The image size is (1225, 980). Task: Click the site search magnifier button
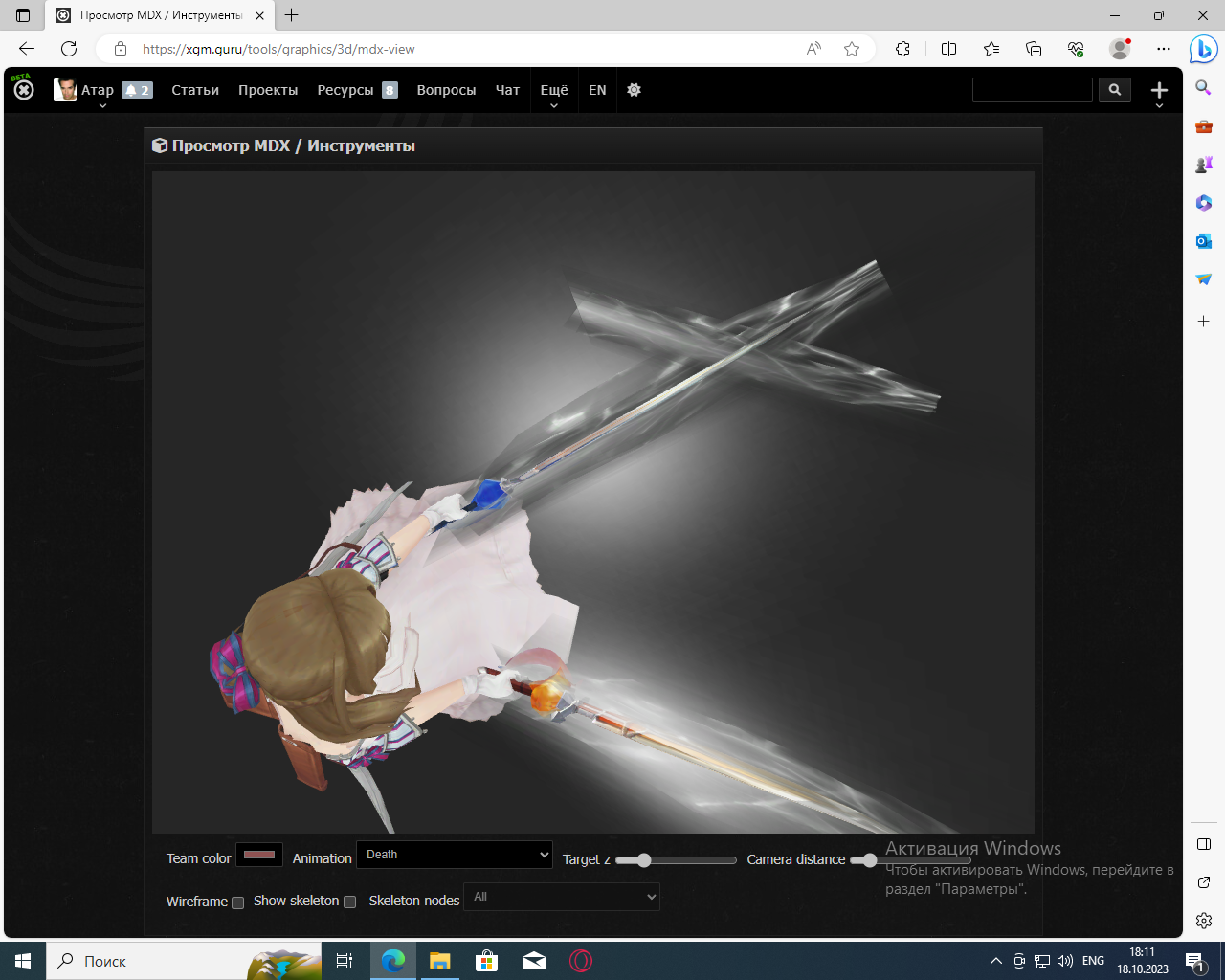1114,90
